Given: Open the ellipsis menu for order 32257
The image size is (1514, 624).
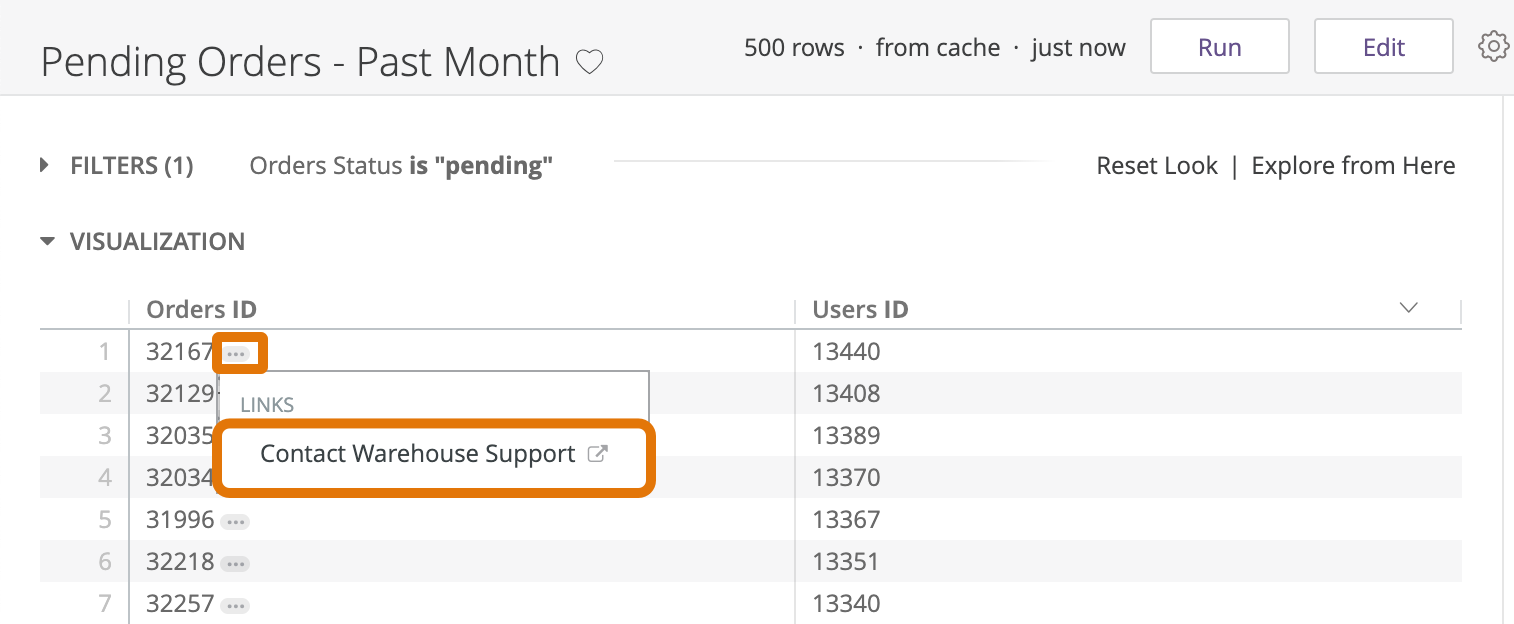Looking at the screenshot, I should pos(235,605).
